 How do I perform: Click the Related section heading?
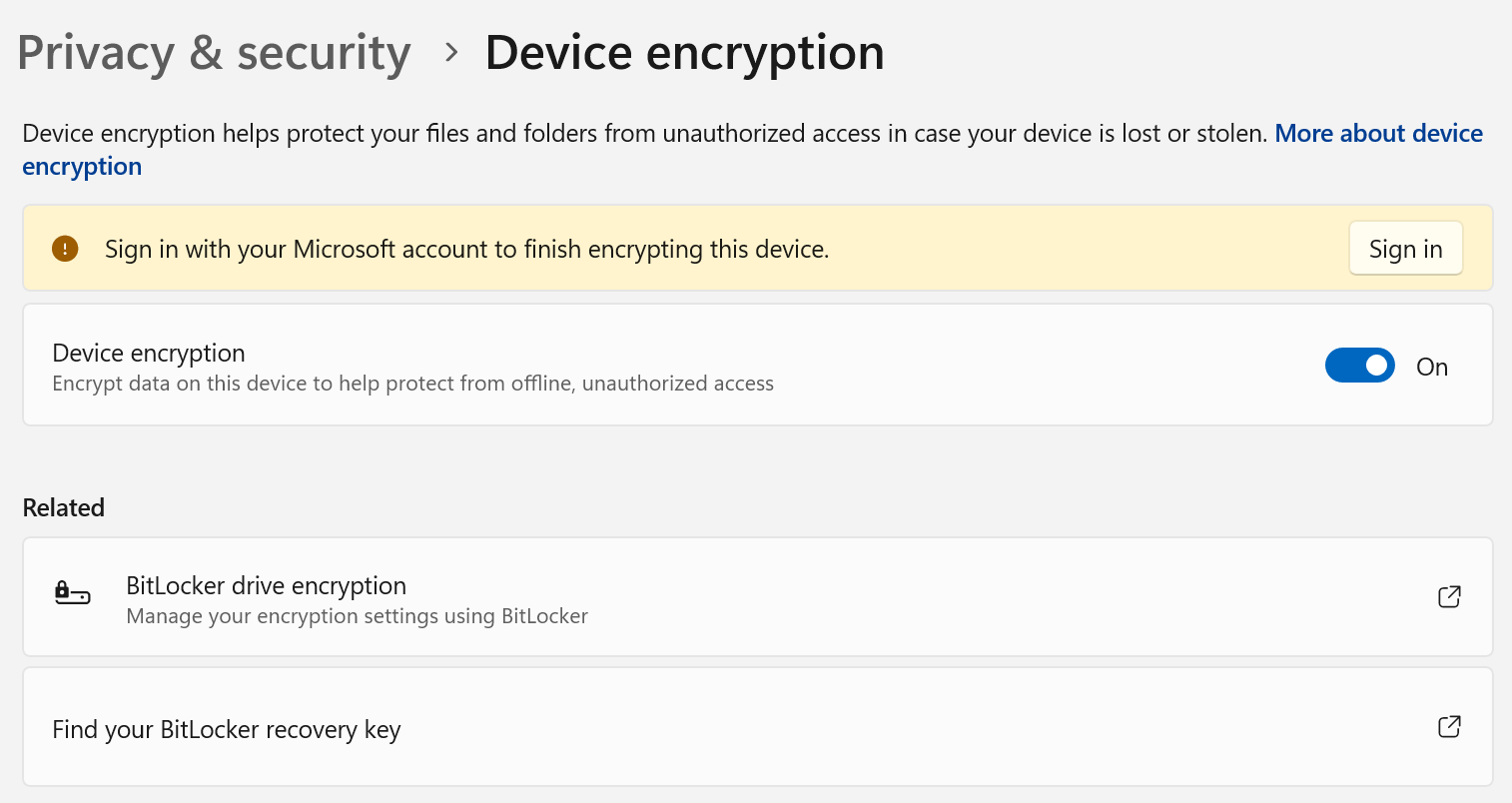tap(64, 507)
